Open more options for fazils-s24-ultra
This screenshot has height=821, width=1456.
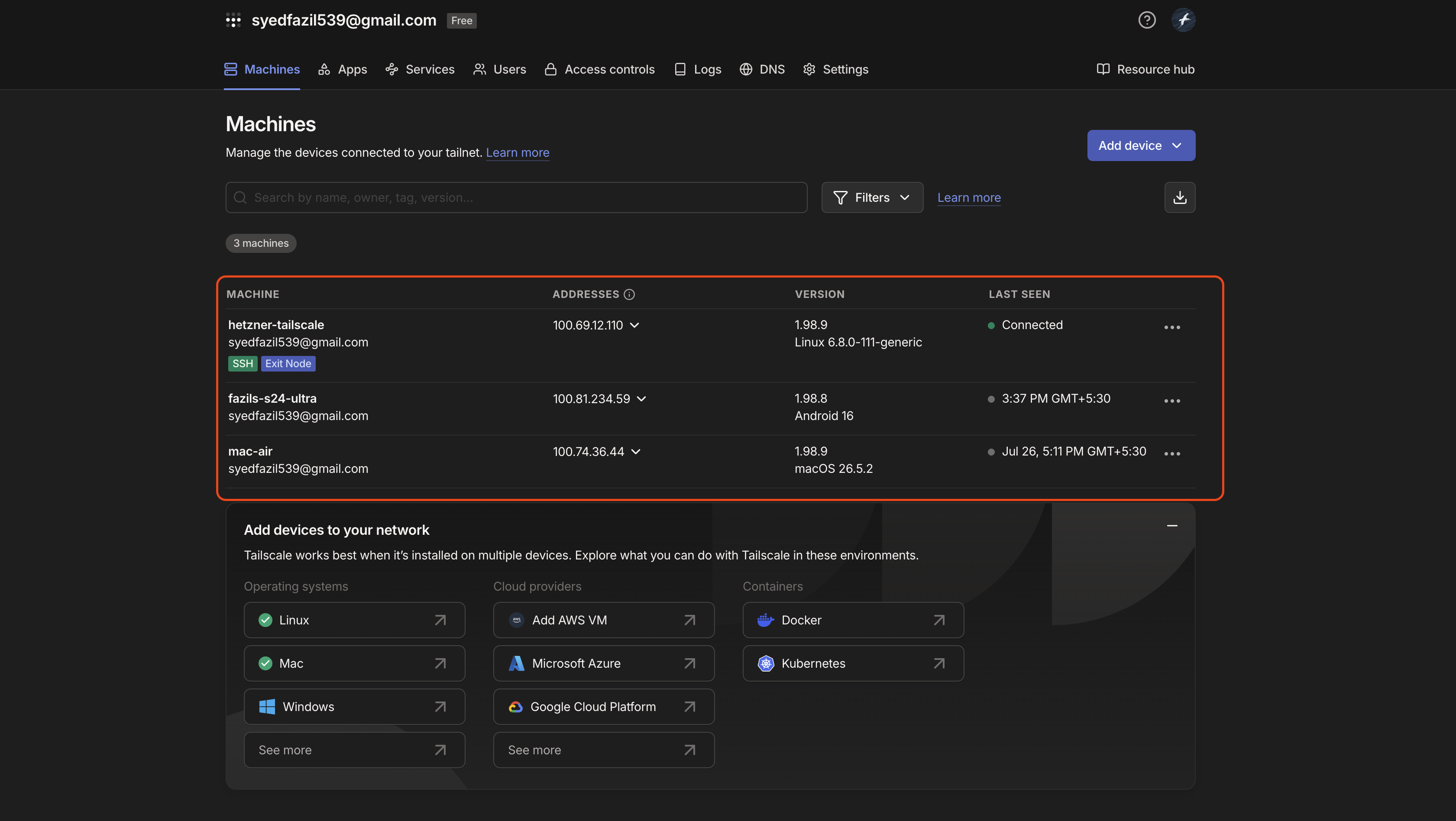coord(1172,401)
